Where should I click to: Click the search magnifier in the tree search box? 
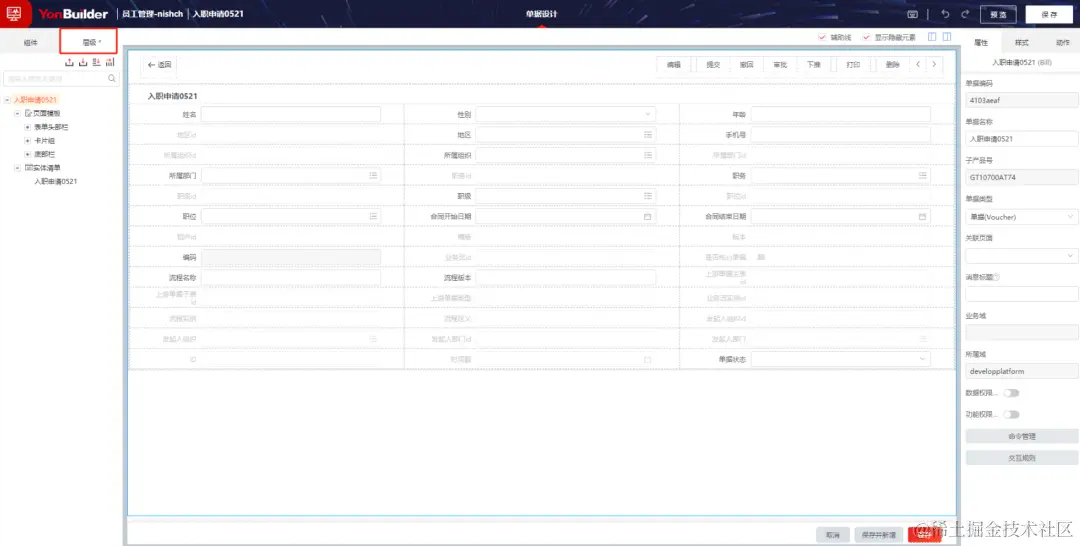tap(112, 78)
